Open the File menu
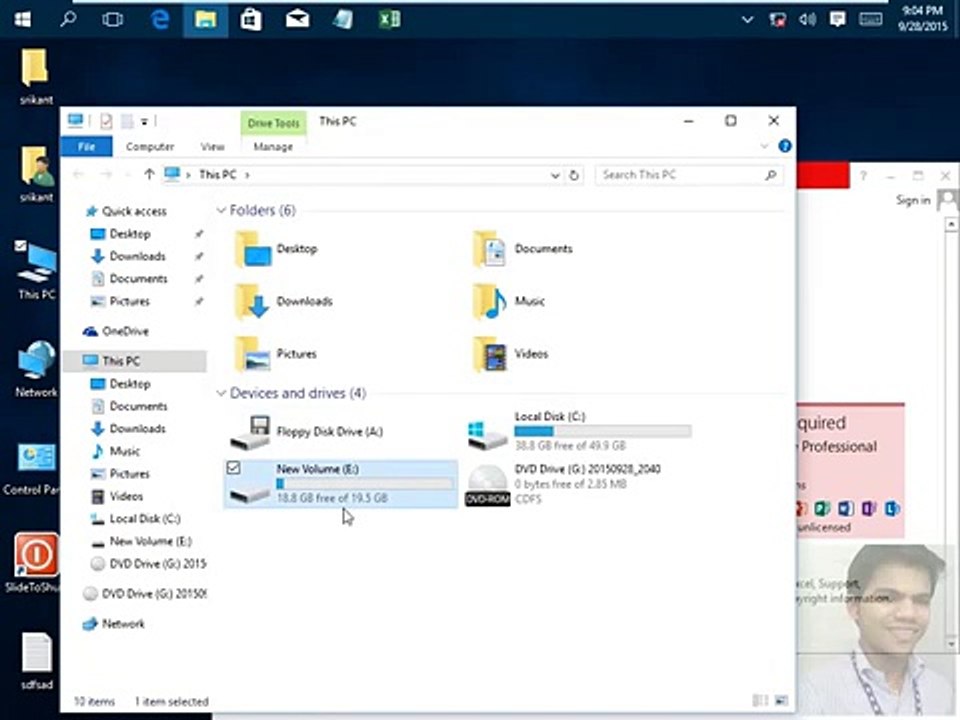This screenshot has width=960, height=720. (86, 146)
